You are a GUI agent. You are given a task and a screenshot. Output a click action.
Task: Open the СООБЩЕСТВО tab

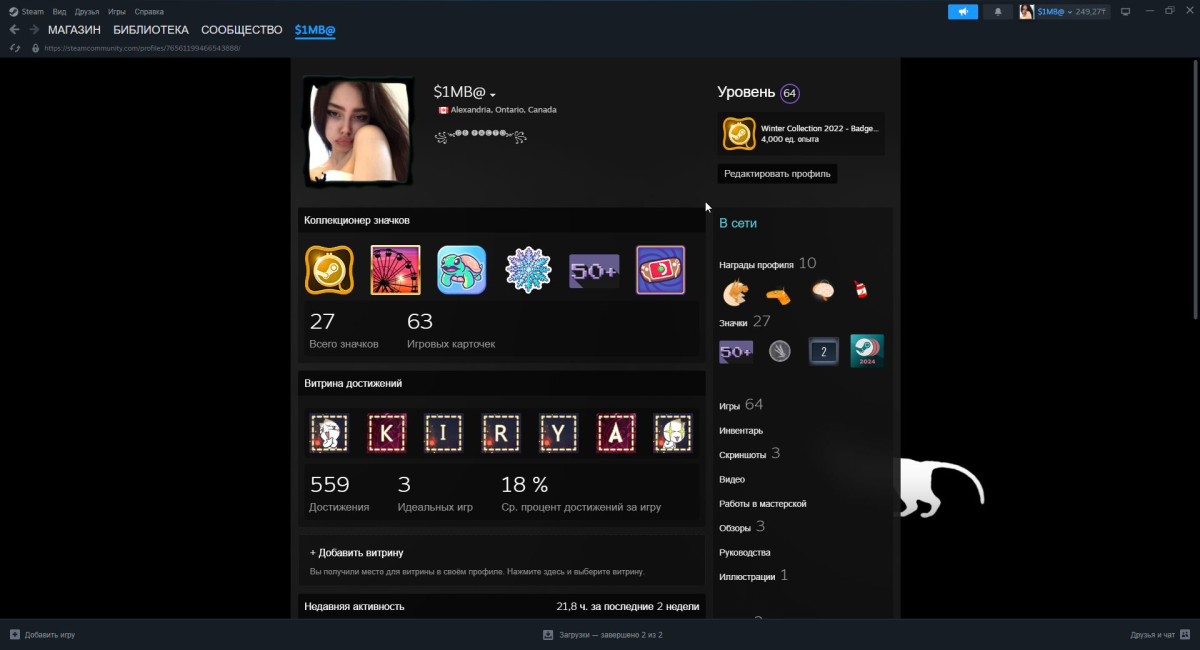tap(242, 30)
